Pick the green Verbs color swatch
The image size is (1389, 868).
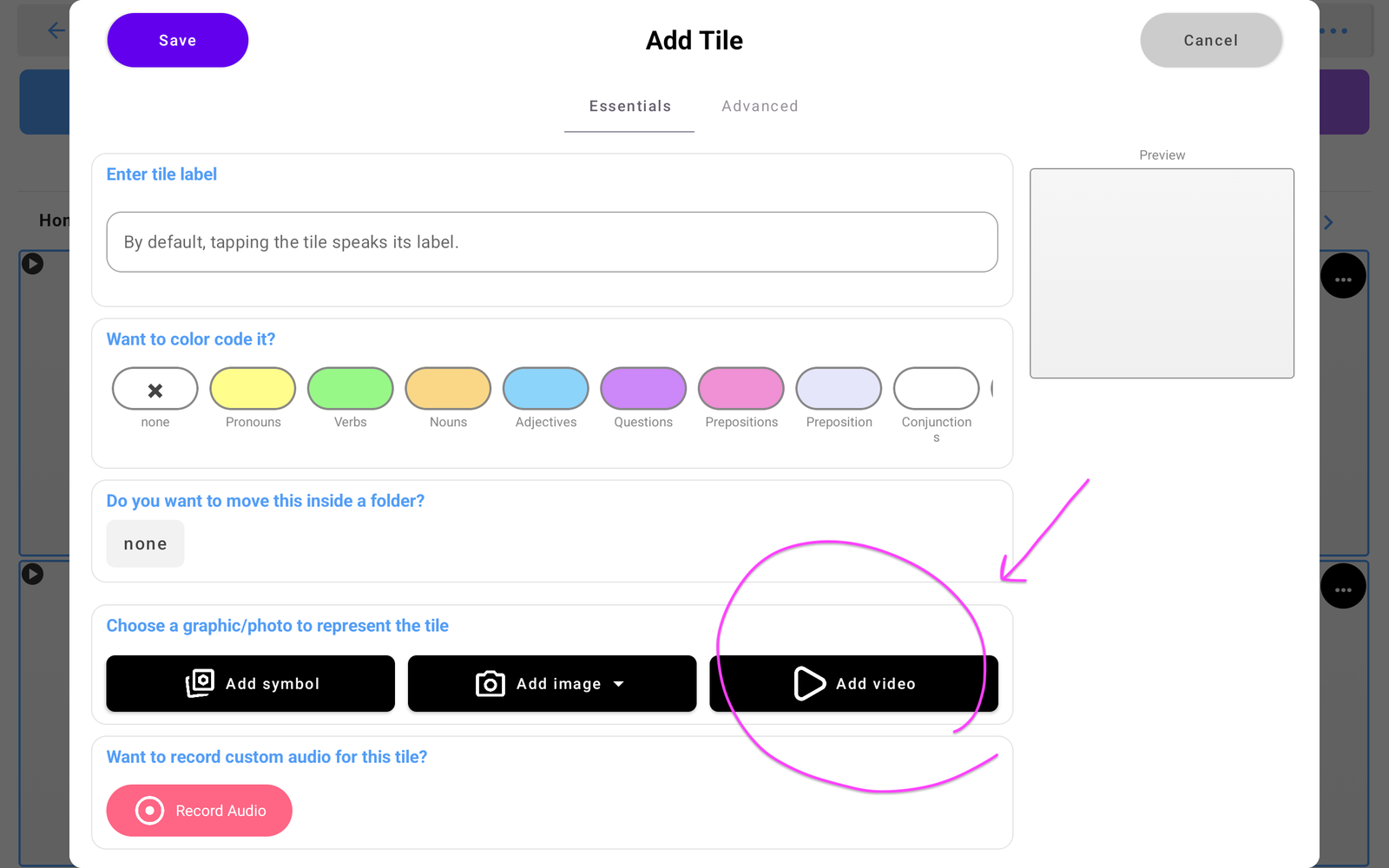tap(351, 388)
